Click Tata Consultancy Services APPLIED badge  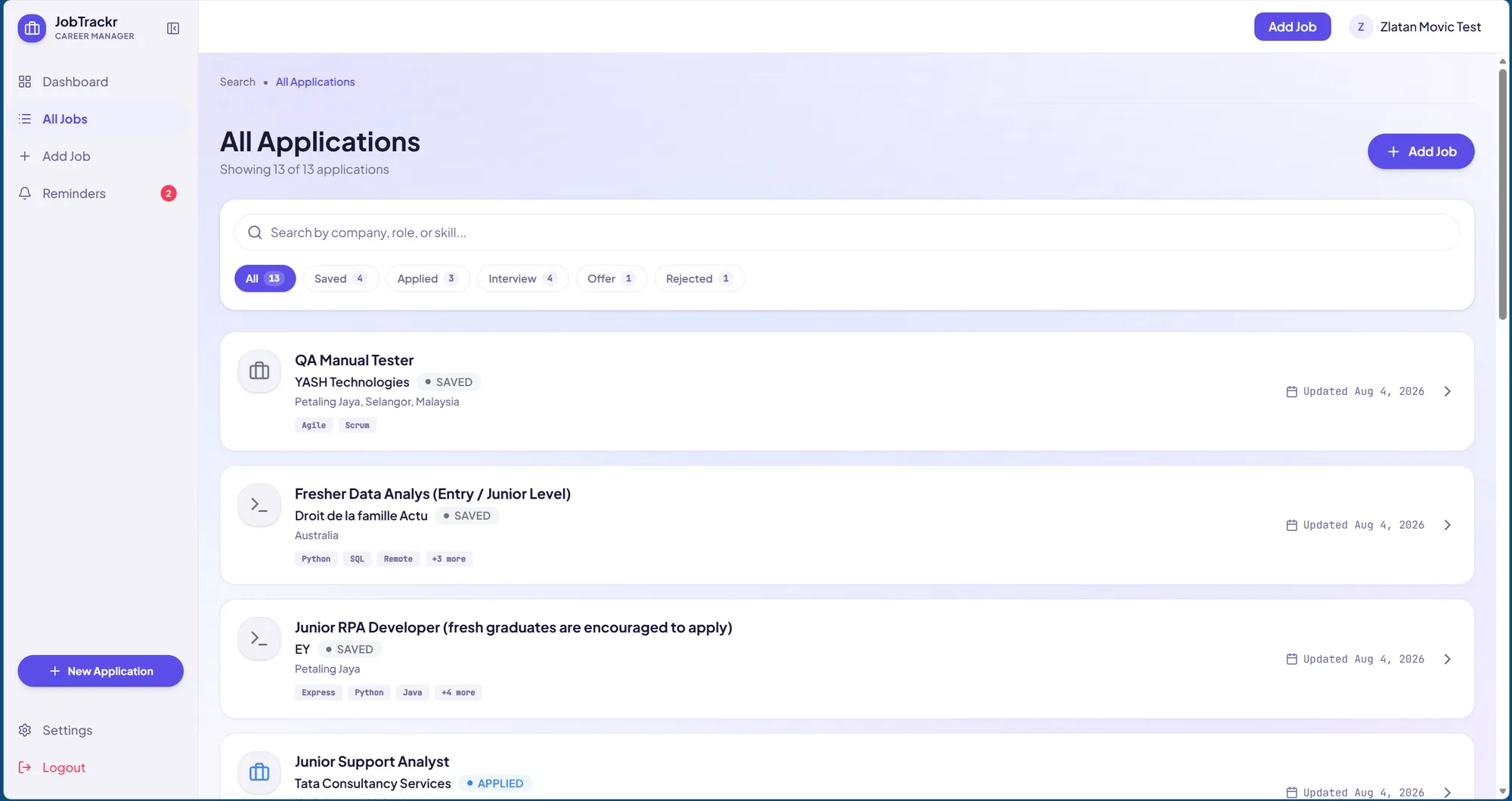coord(495,784)
